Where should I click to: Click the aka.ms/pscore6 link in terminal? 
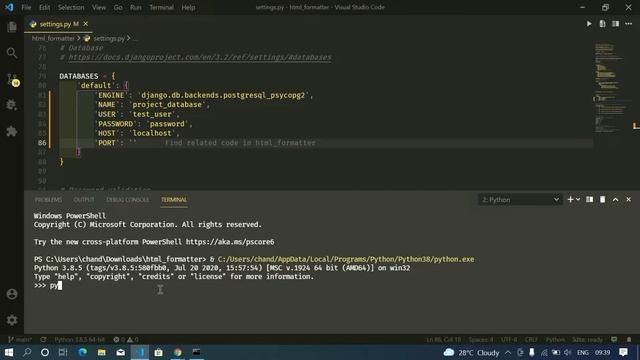click(230, 242)
